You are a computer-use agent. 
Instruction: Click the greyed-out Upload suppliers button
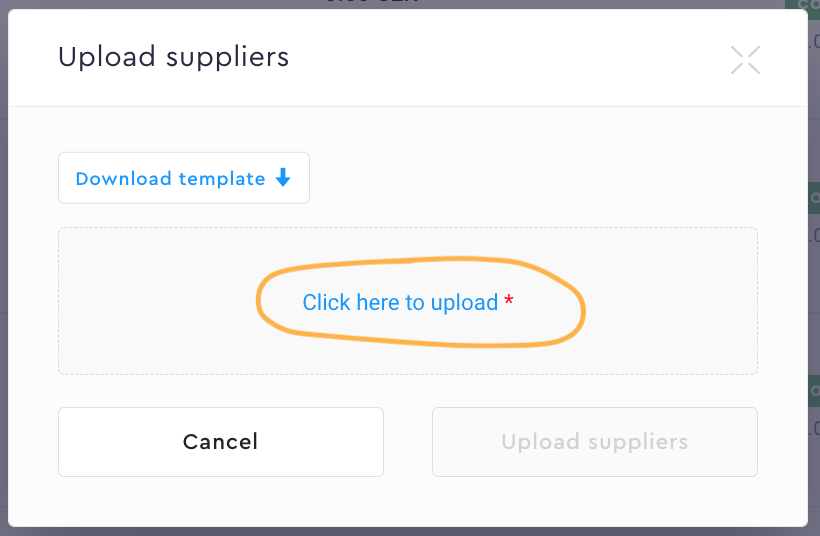[594, 441]
